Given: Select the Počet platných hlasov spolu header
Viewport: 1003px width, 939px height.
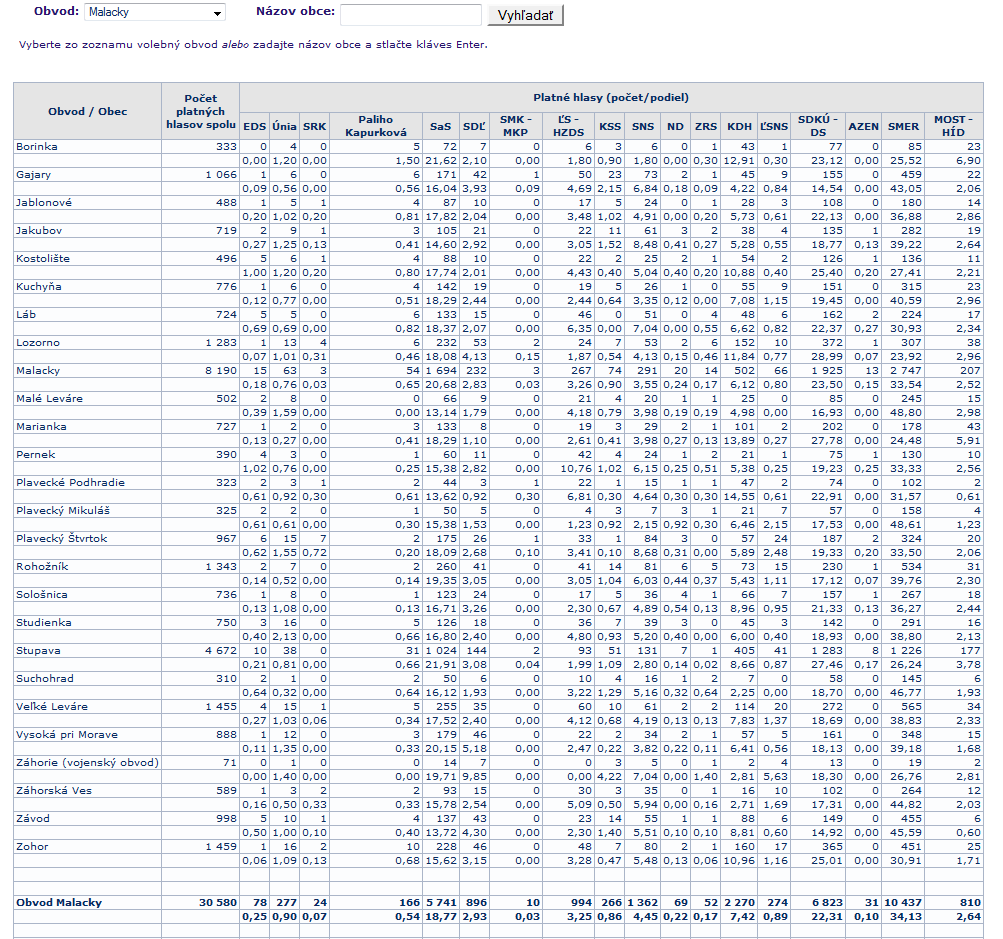Looking at the screenshot, I should [x=201, y=111].
